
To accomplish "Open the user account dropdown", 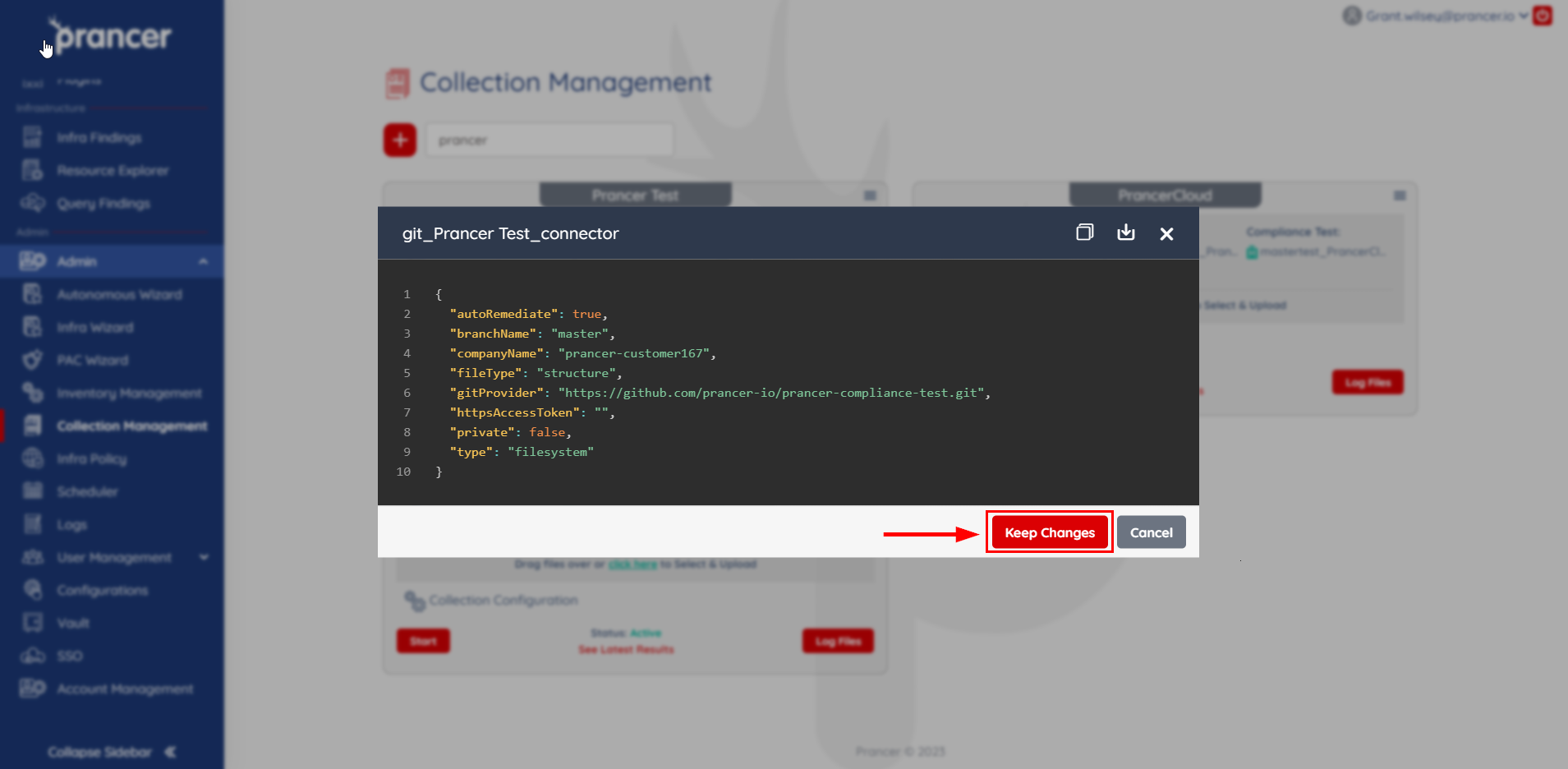I will pyautogui.click(x=1436, y=16).
